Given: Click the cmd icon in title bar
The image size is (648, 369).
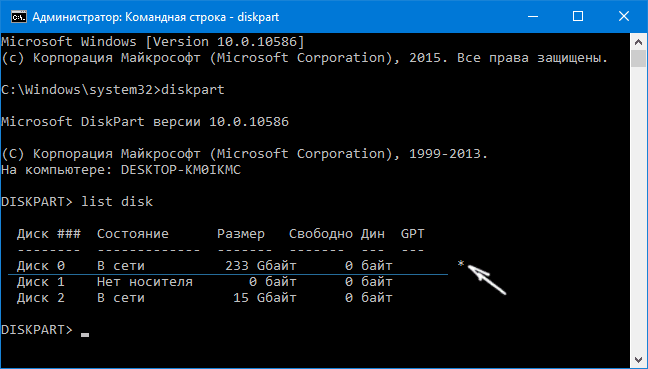Looking at the screenshot, I should click(19, 17).
